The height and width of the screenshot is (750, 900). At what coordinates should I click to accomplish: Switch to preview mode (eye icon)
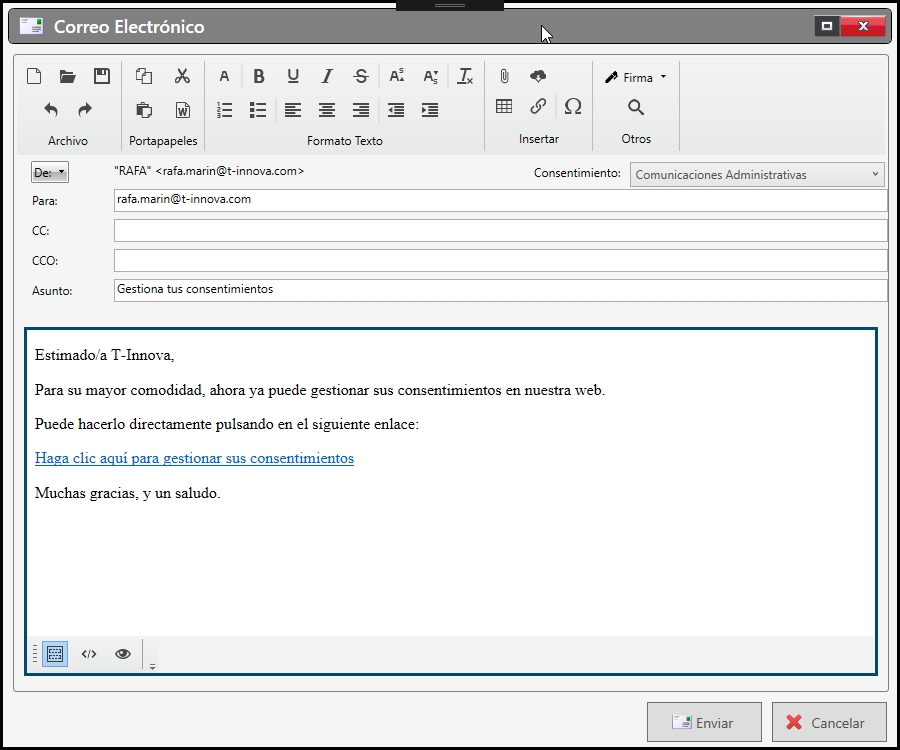coord(123,654)
